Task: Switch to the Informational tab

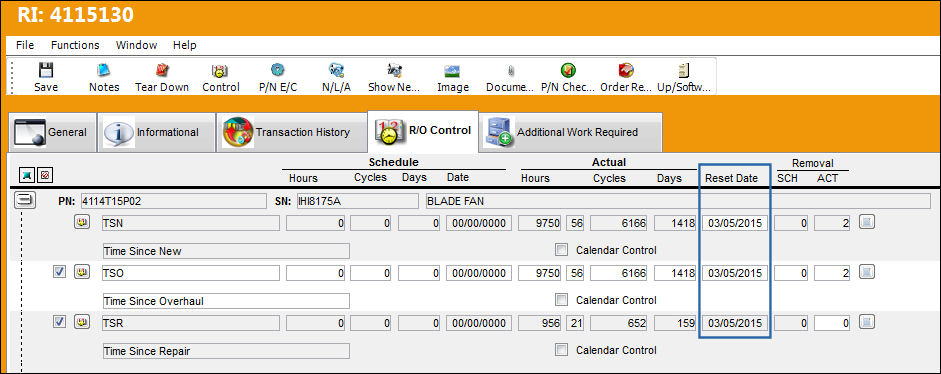Action: click(156, 132)
